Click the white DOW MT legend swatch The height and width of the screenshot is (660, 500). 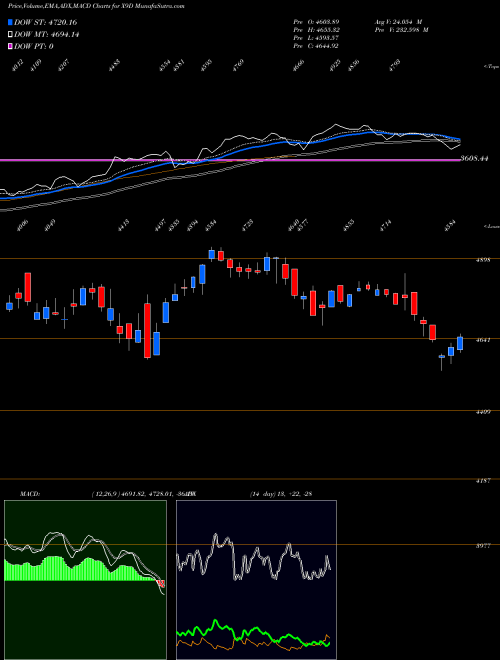point(11,35)
